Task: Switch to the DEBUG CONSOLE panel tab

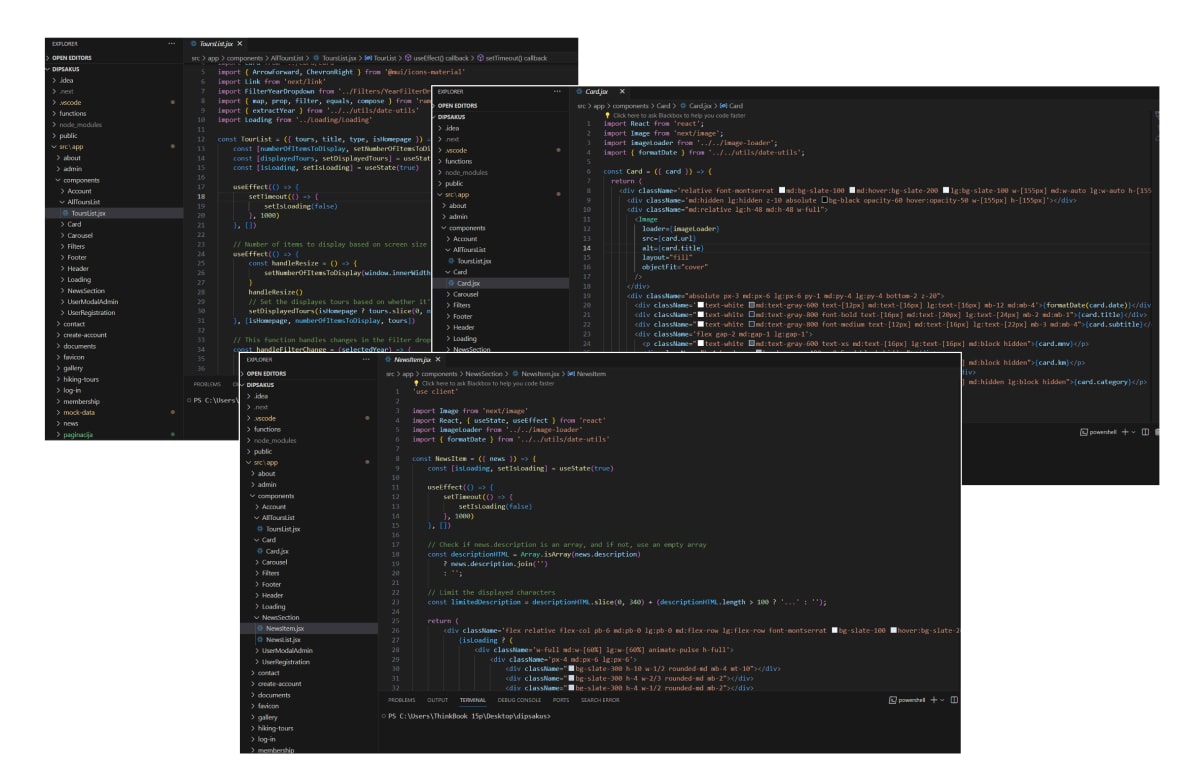Action: click(x=519, y=700)
